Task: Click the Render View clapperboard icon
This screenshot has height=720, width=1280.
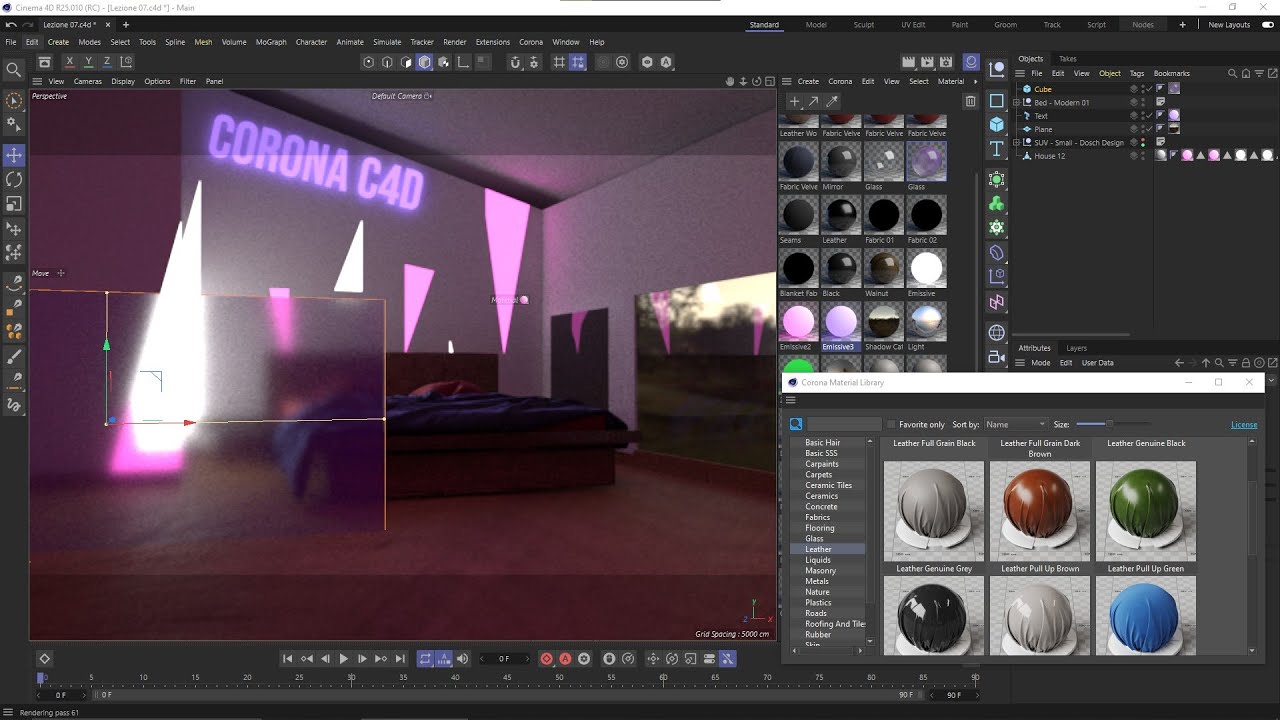Action: click(x=909, y=62)
